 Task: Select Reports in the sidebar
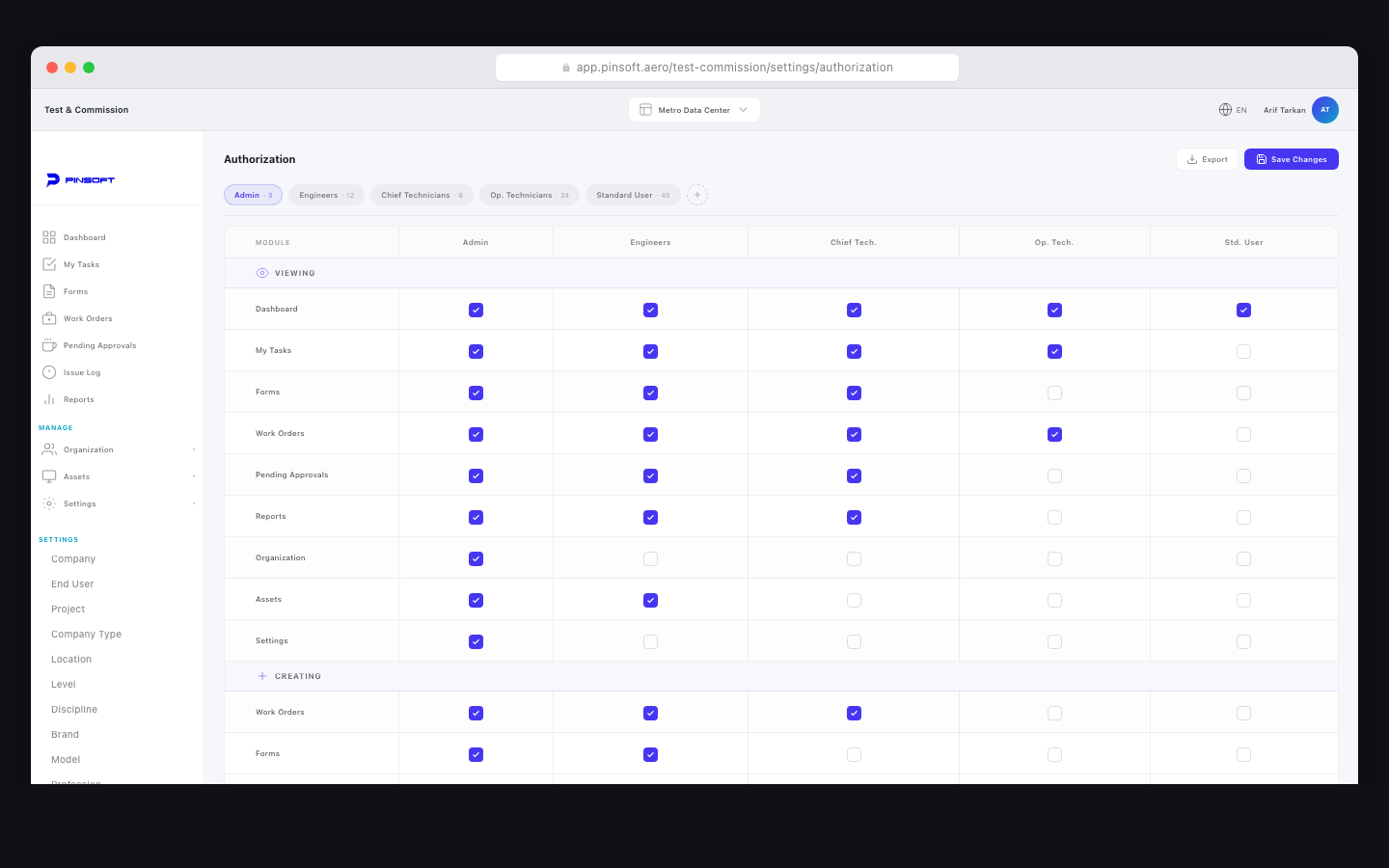[78, 399]
